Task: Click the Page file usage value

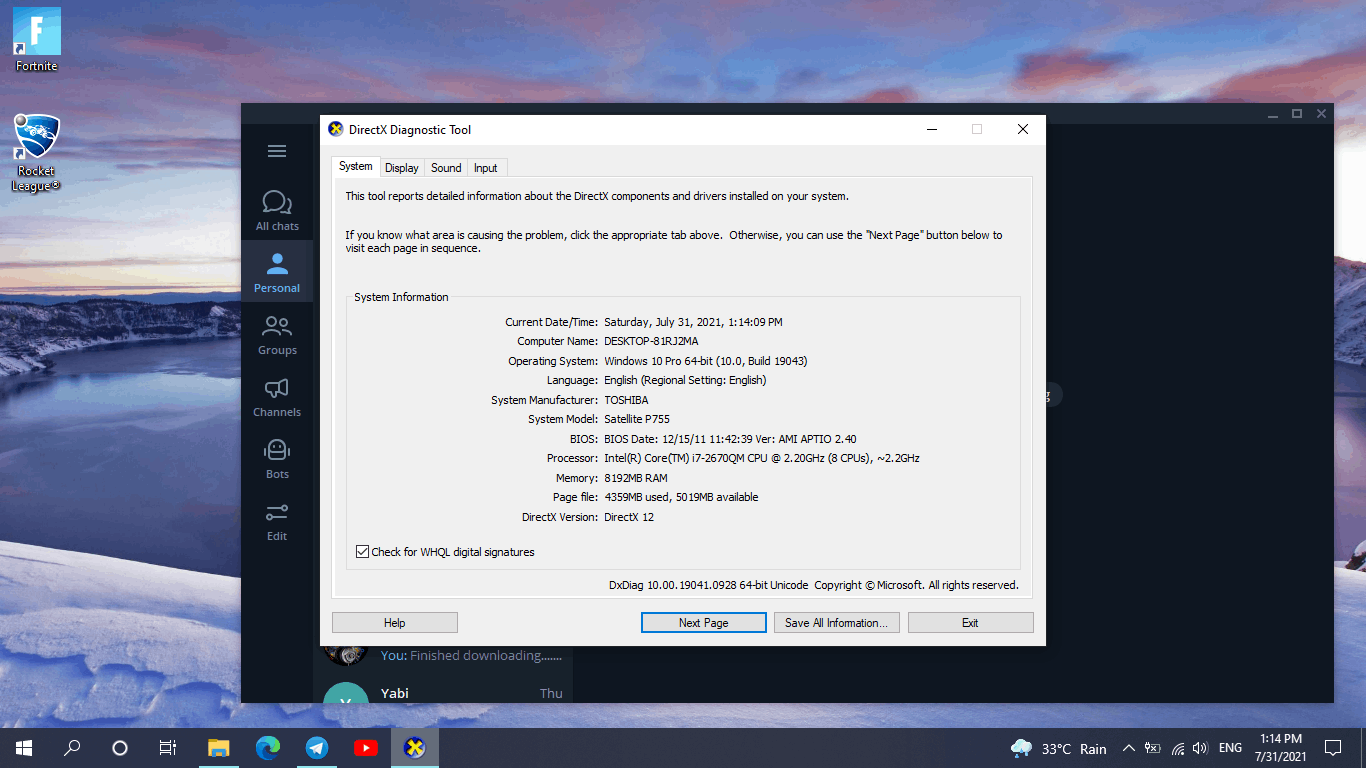Action: pyautogui.click(x=681, y=497)
